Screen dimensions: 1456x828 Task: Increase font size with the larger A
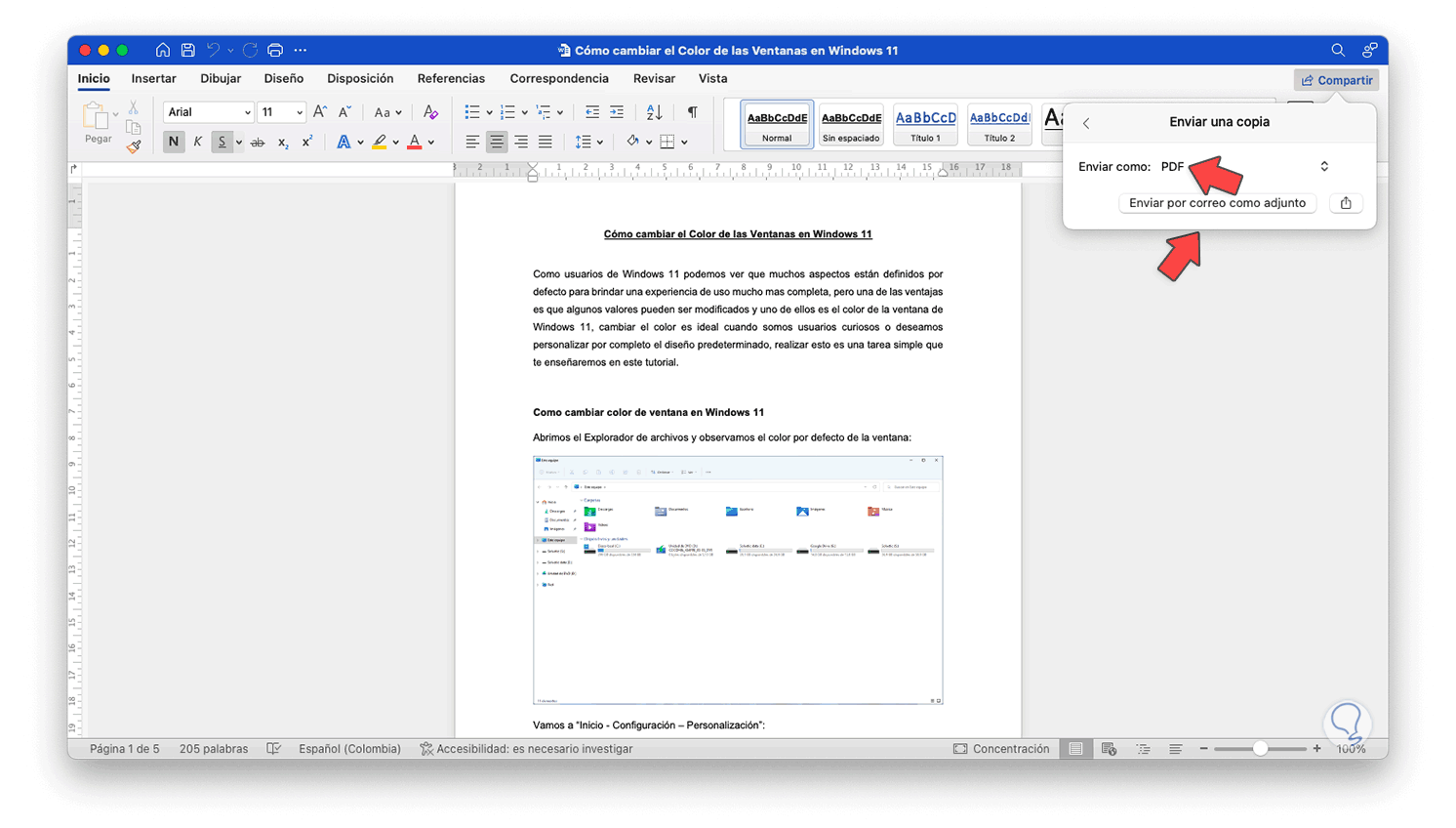coord(320,112)
